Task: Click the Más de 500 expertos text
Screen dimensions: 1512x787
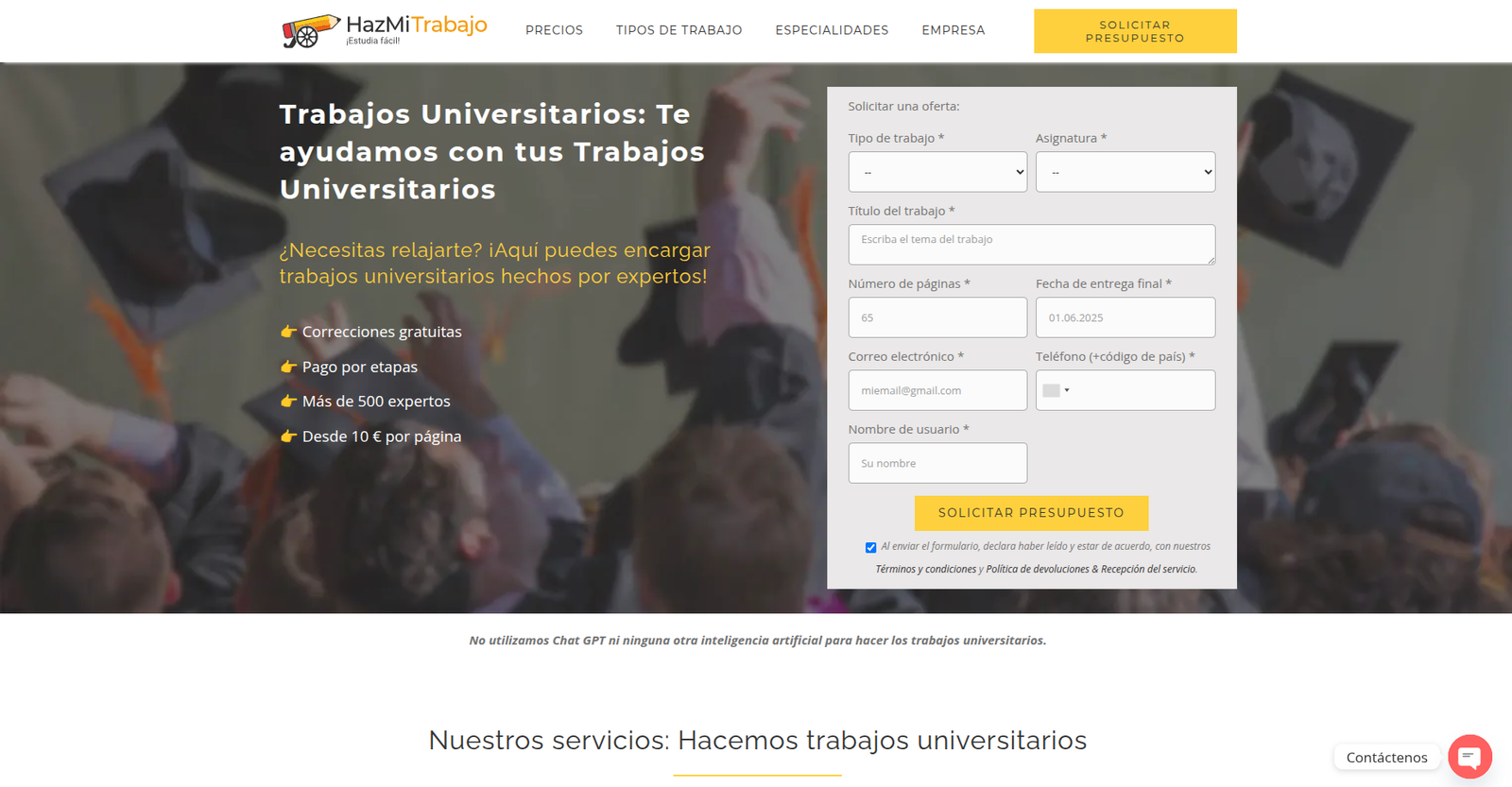Action: click(376, 402)
